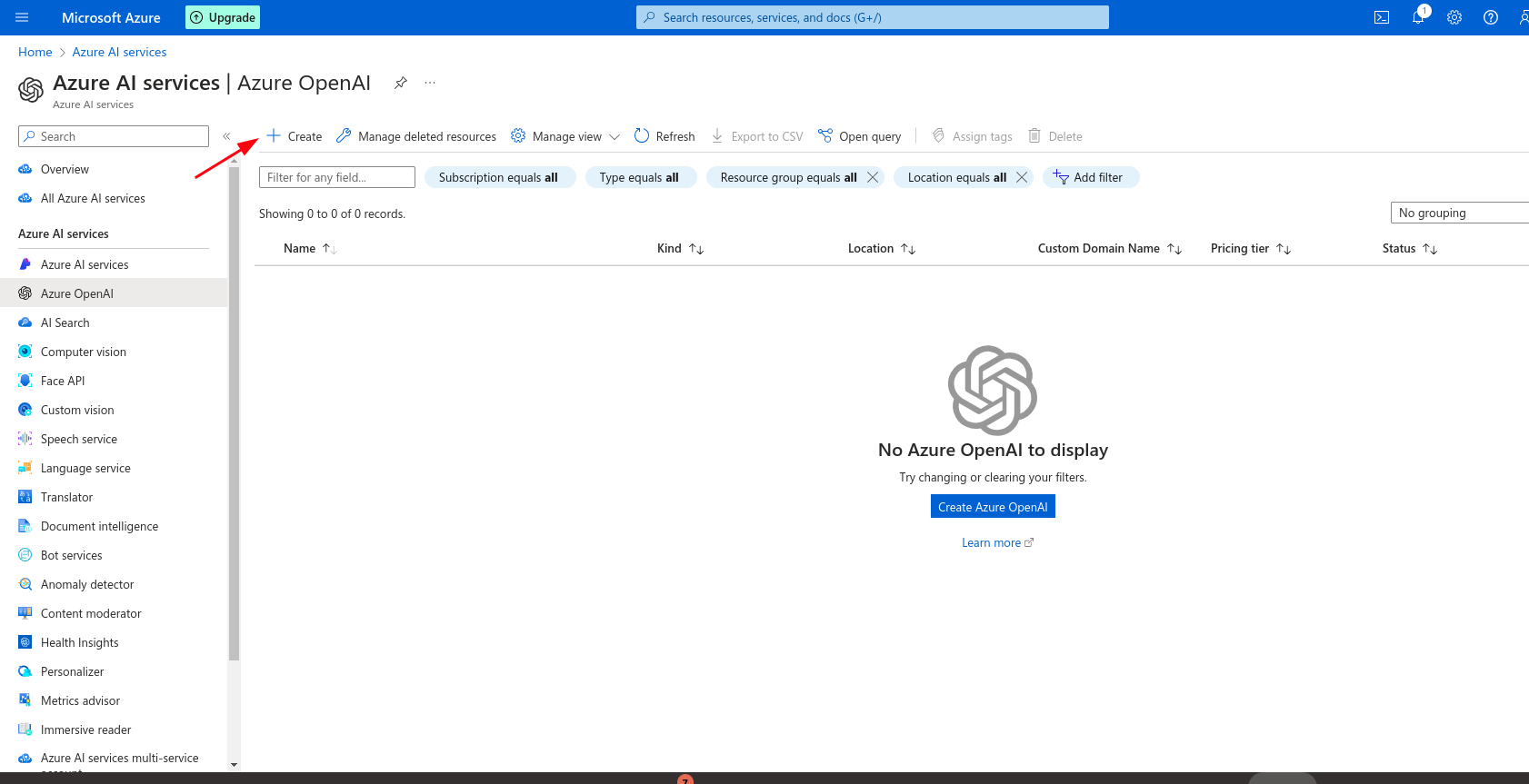Click the sidebar scroll down arrow
This screenshot has width=1529, height=784.
pos(234,765)
